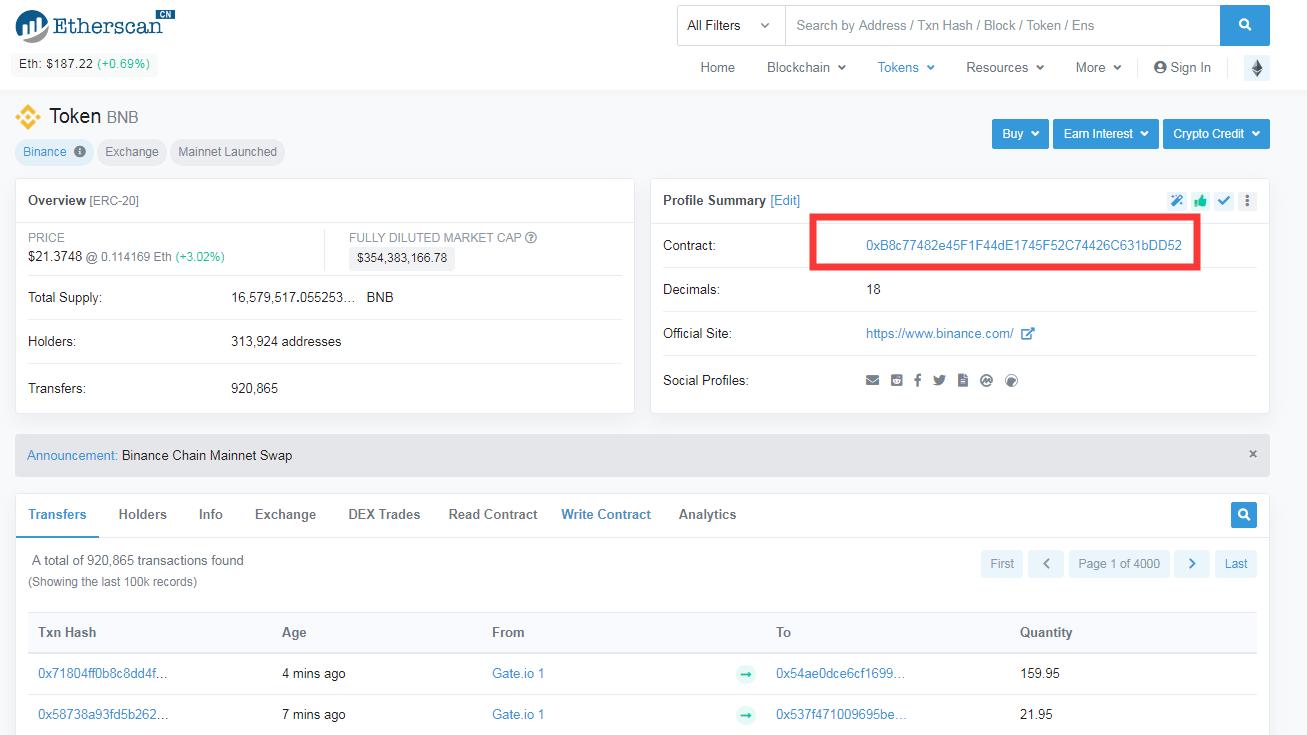Click the info icon on Binance tag
This screenshot has width=1307, height=735.
coord(80,152)
